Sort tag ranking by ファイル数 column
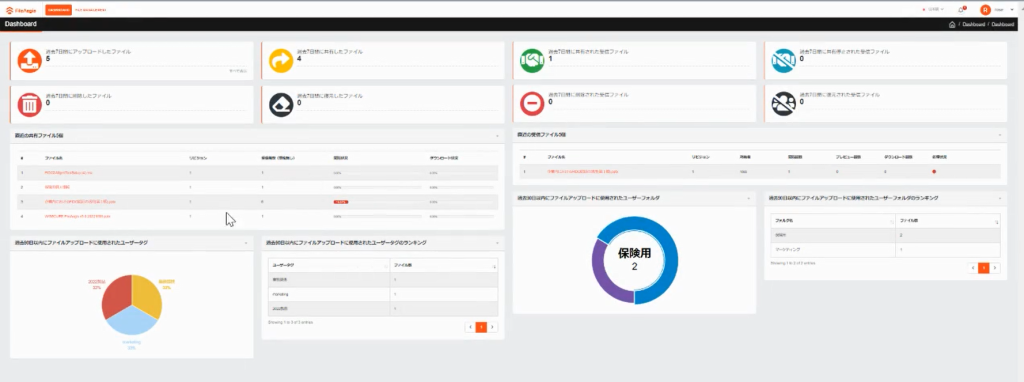Image resolution: width=1024 pixels, height=382 pixels. pyautogui.click(x=443, y=266)
